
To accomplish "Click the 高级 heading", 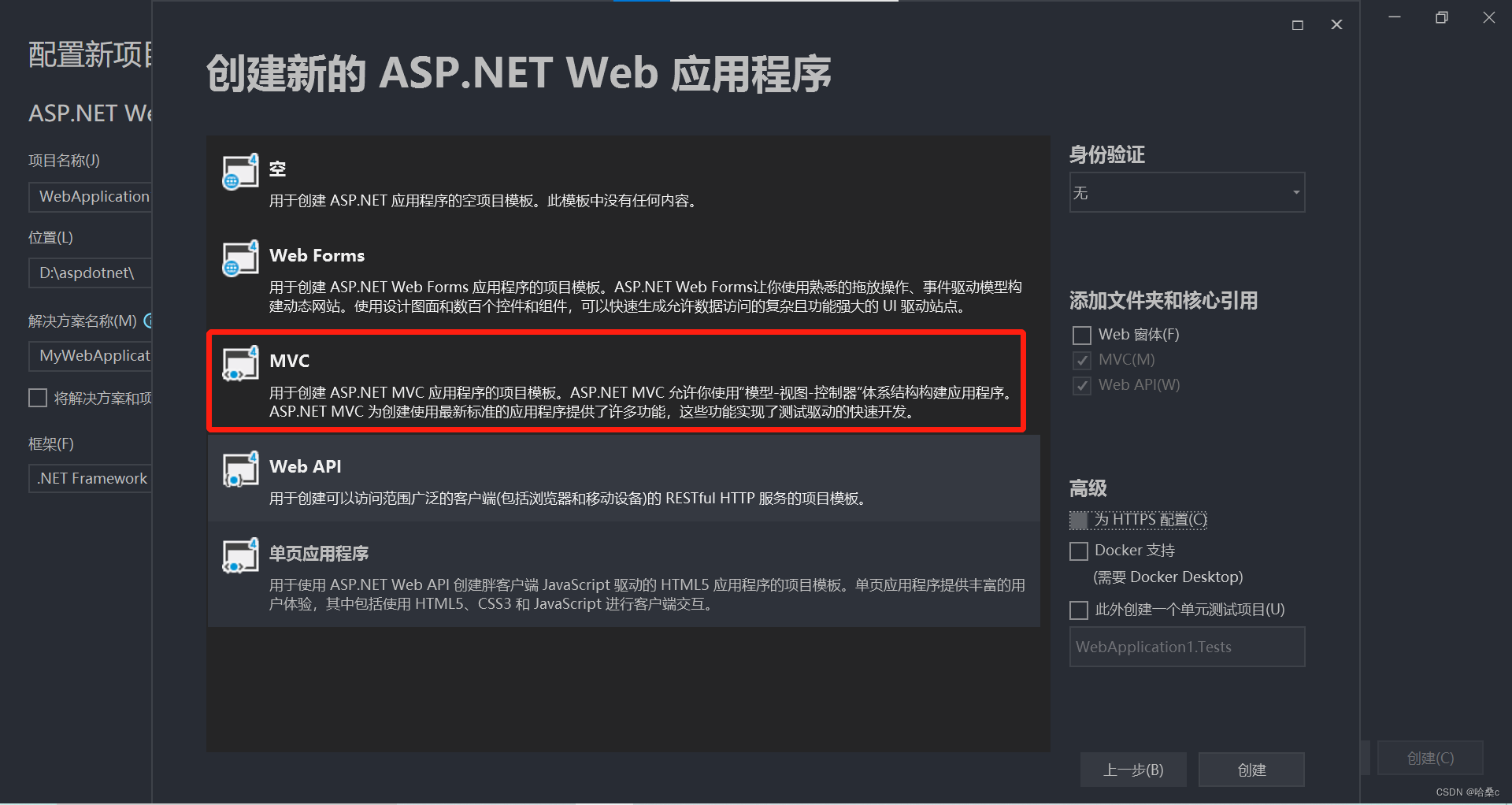I will click(1088, 488).
